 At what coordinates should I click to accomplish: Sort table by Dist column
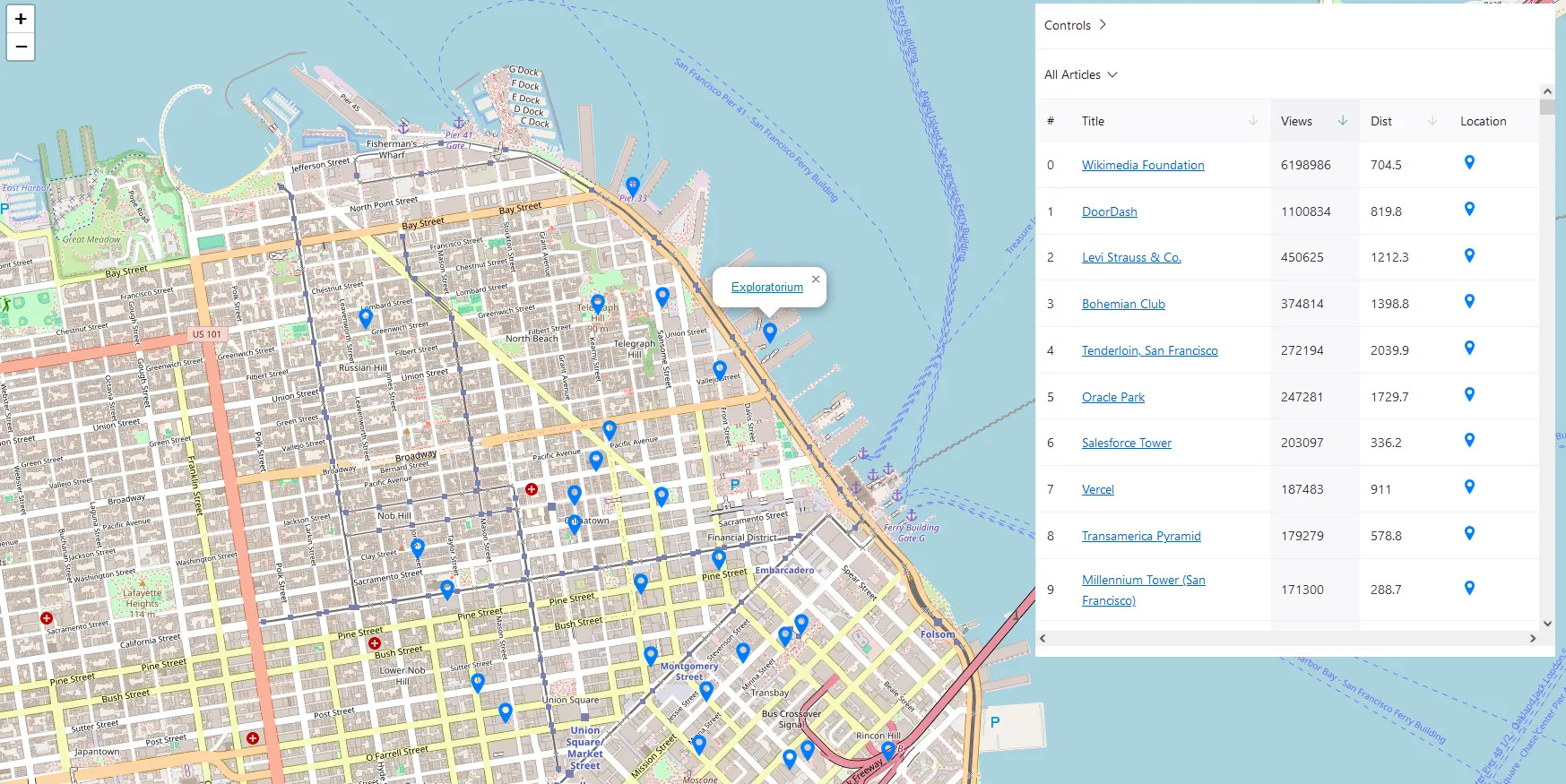[1432, 121]
